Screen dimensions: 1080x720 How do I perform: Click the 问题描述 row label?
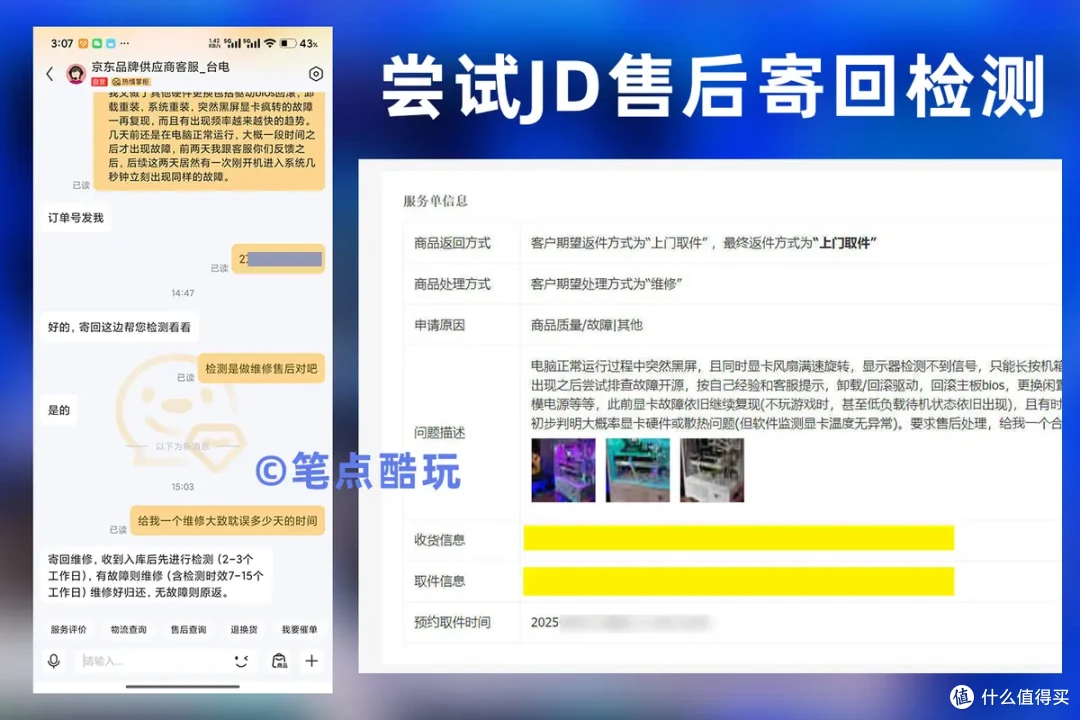[x=439, y=433]
